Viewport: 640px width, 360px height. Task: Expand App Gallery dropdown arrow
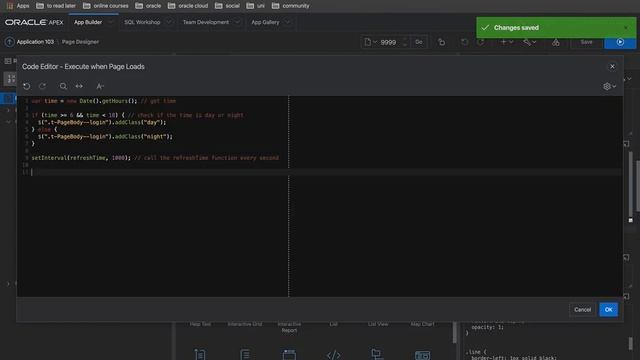pyautogui.click(x=287, y=22)
